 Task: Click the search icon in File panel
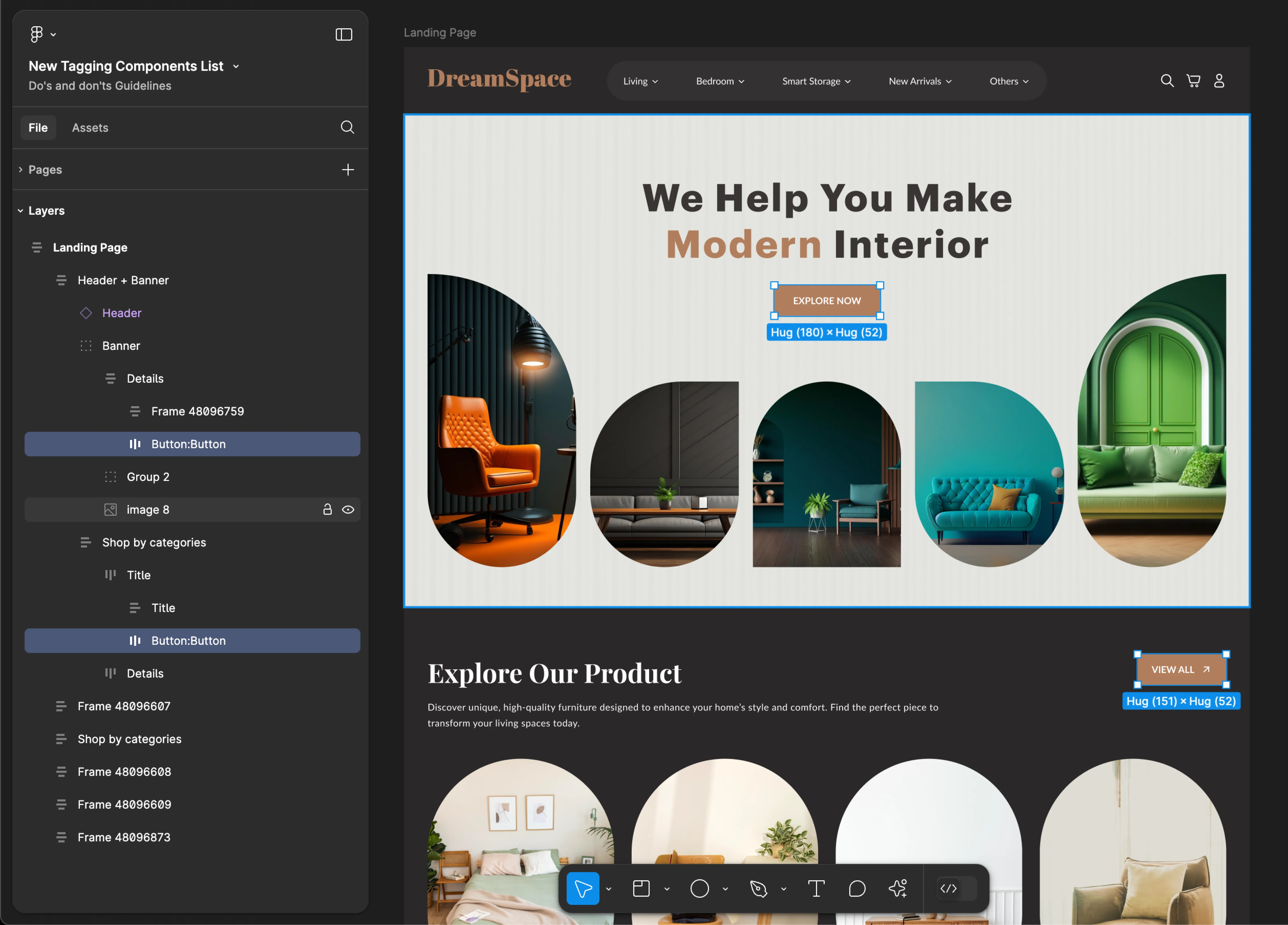pyautogui.click(x=347, y=127)
